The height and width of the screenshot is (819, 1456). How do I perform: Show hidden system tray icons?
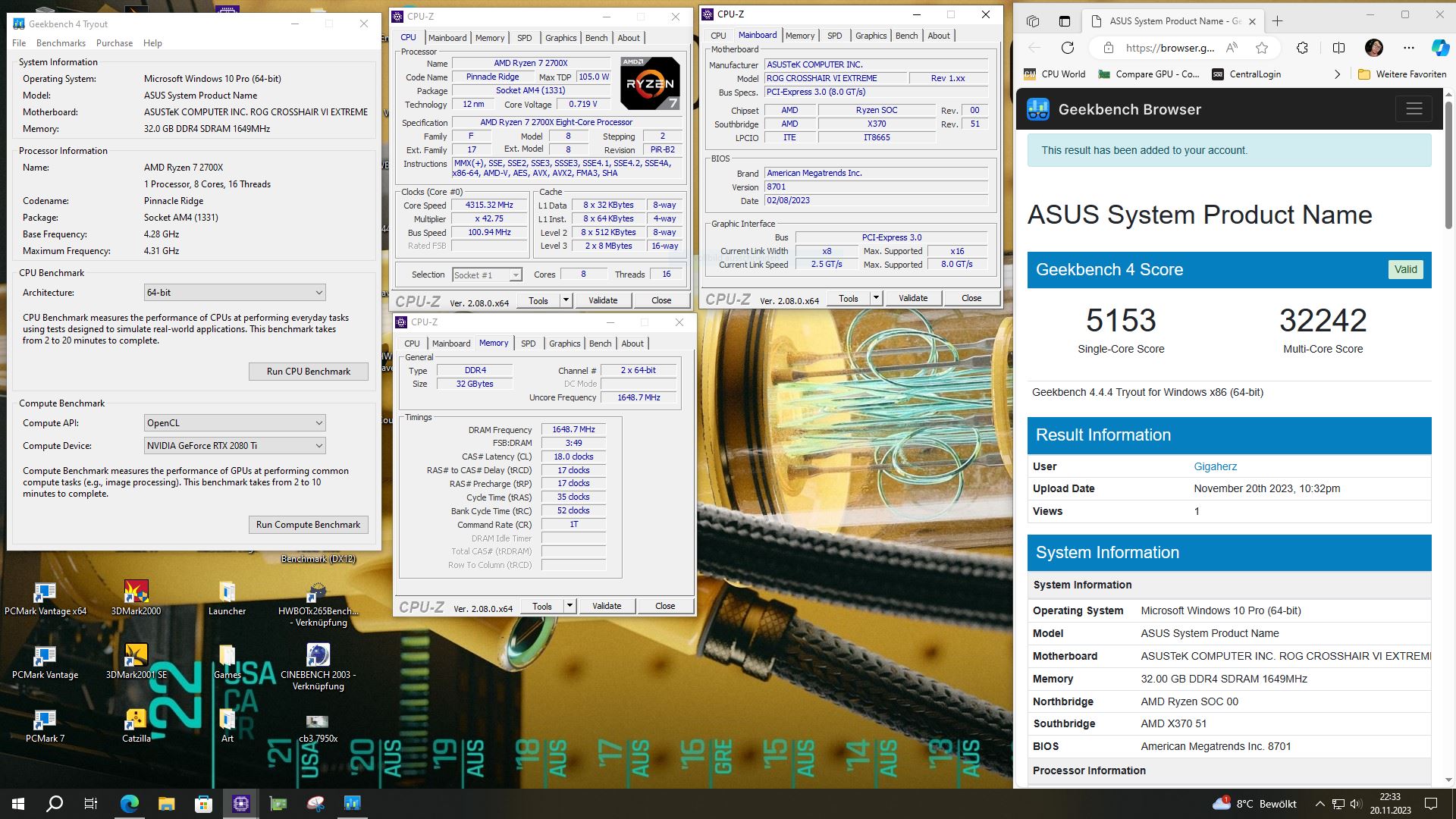coord(1320,804)
